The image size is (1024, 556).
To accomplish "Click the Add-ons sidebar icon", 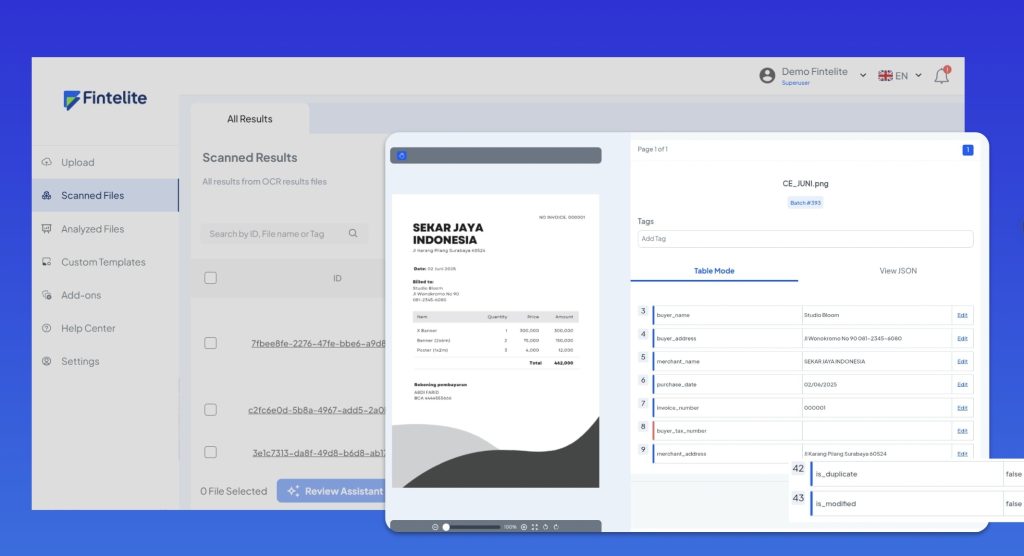I will [47, 295].
